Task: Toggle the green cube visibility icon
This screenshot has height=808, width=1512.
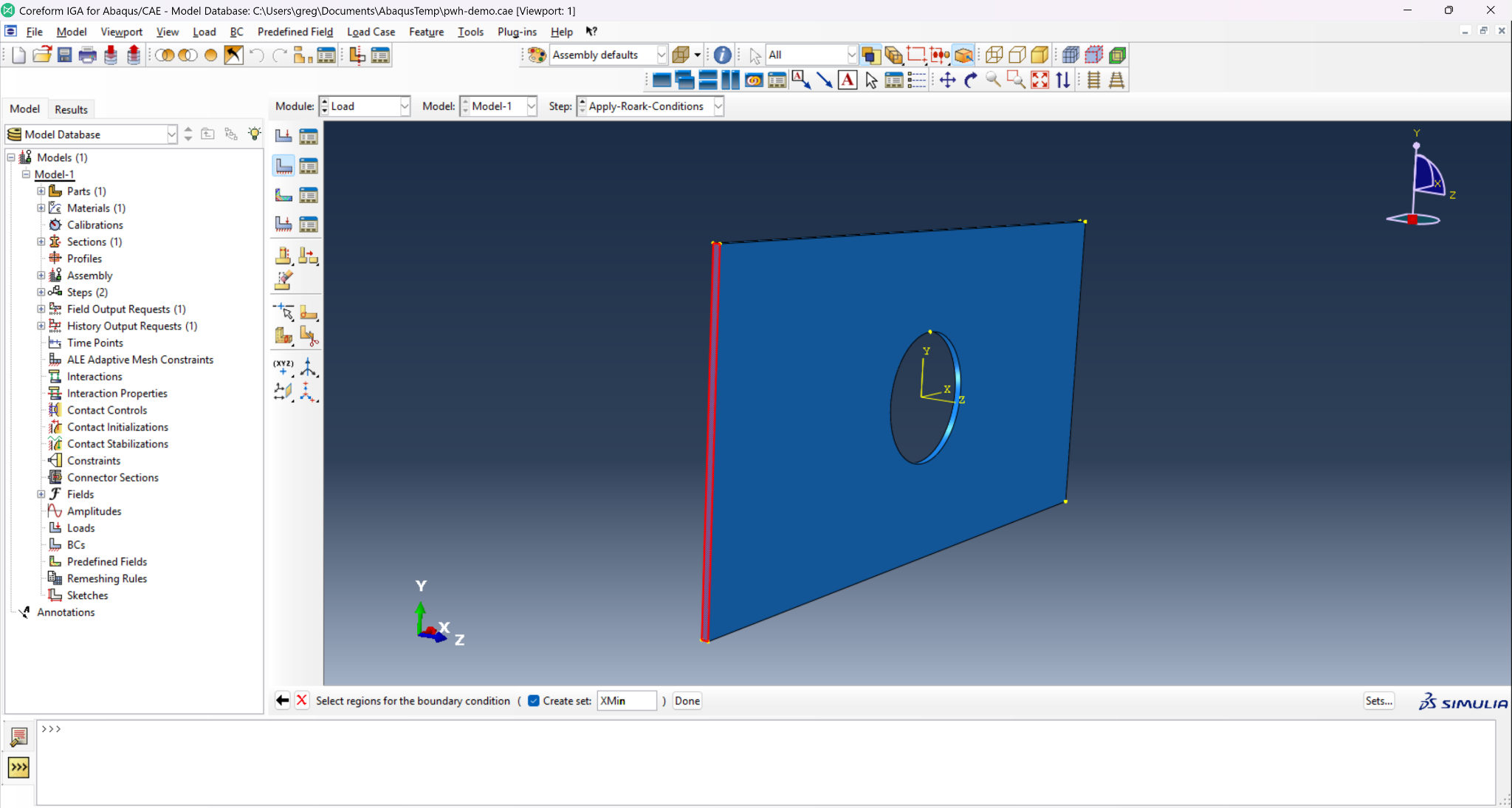Action: [1117, 55]
